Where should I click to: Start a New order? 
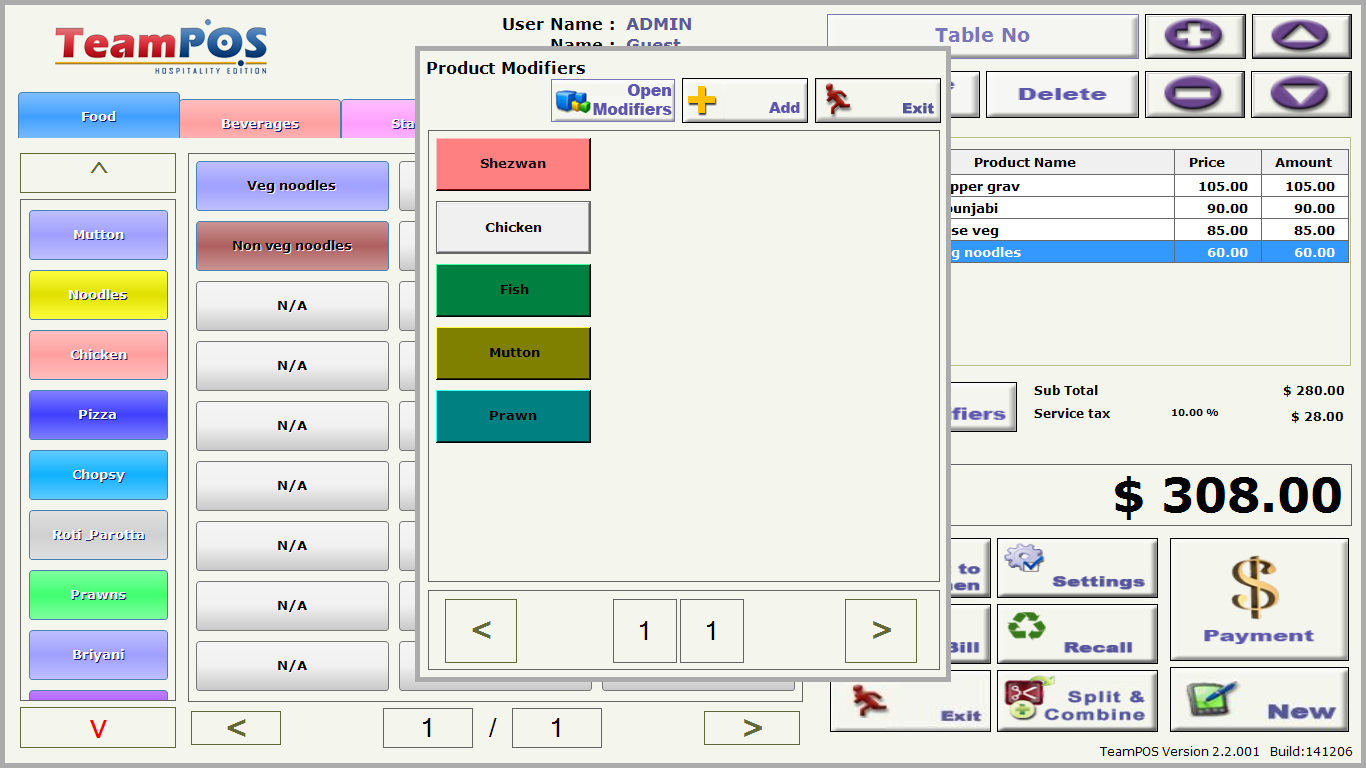click(1258, 701)
